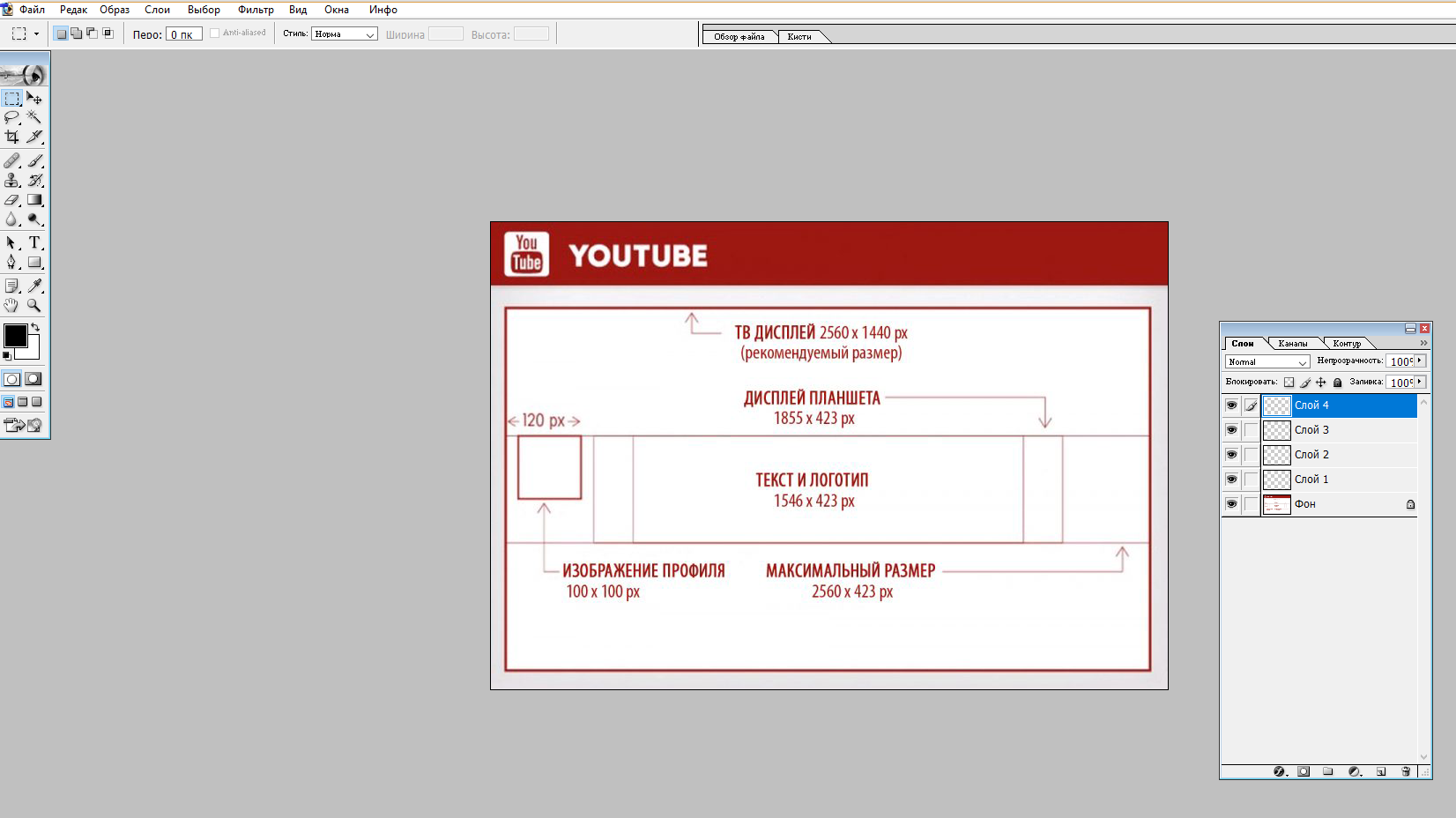Switch to the Каналы tab
1456x818 pixels.
click(1293, 343)
